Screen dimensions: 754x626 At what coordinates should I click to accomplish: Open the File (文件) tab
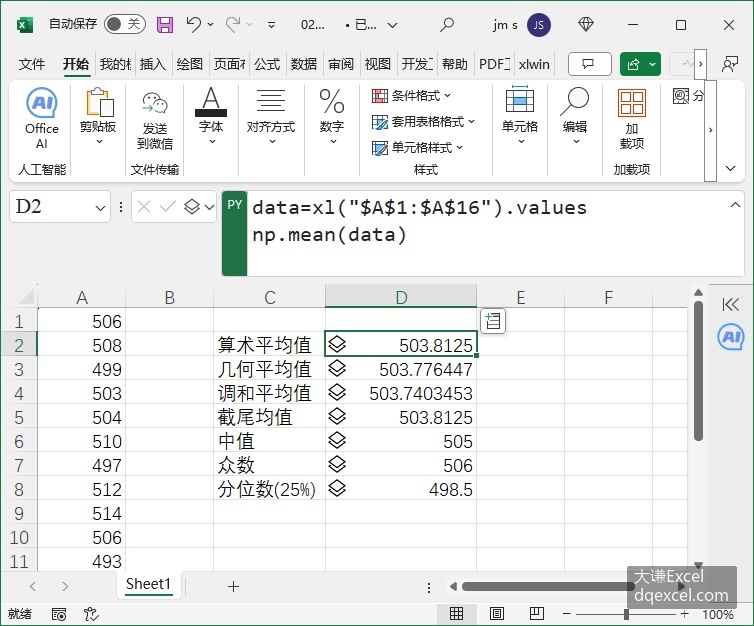(x=32, y=64)
